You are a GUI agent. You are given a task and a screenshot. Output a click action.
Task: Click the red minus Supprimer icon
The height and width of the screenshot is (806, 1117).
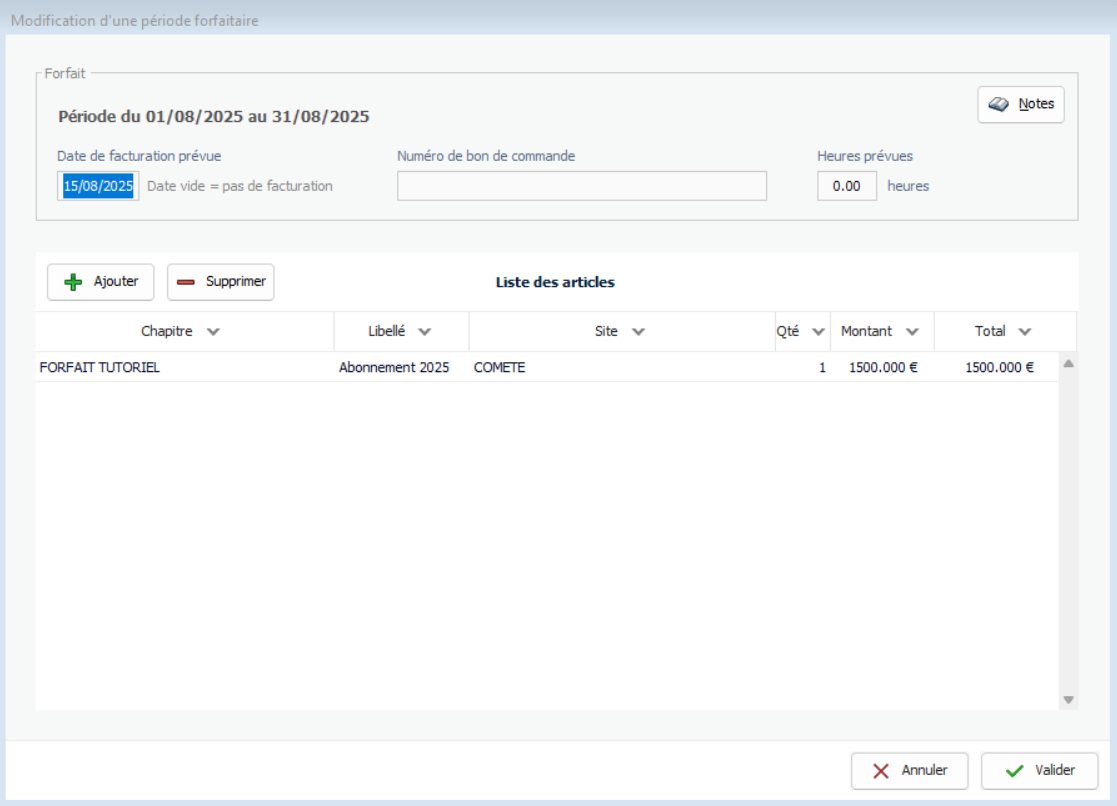[x=186, y=282]
